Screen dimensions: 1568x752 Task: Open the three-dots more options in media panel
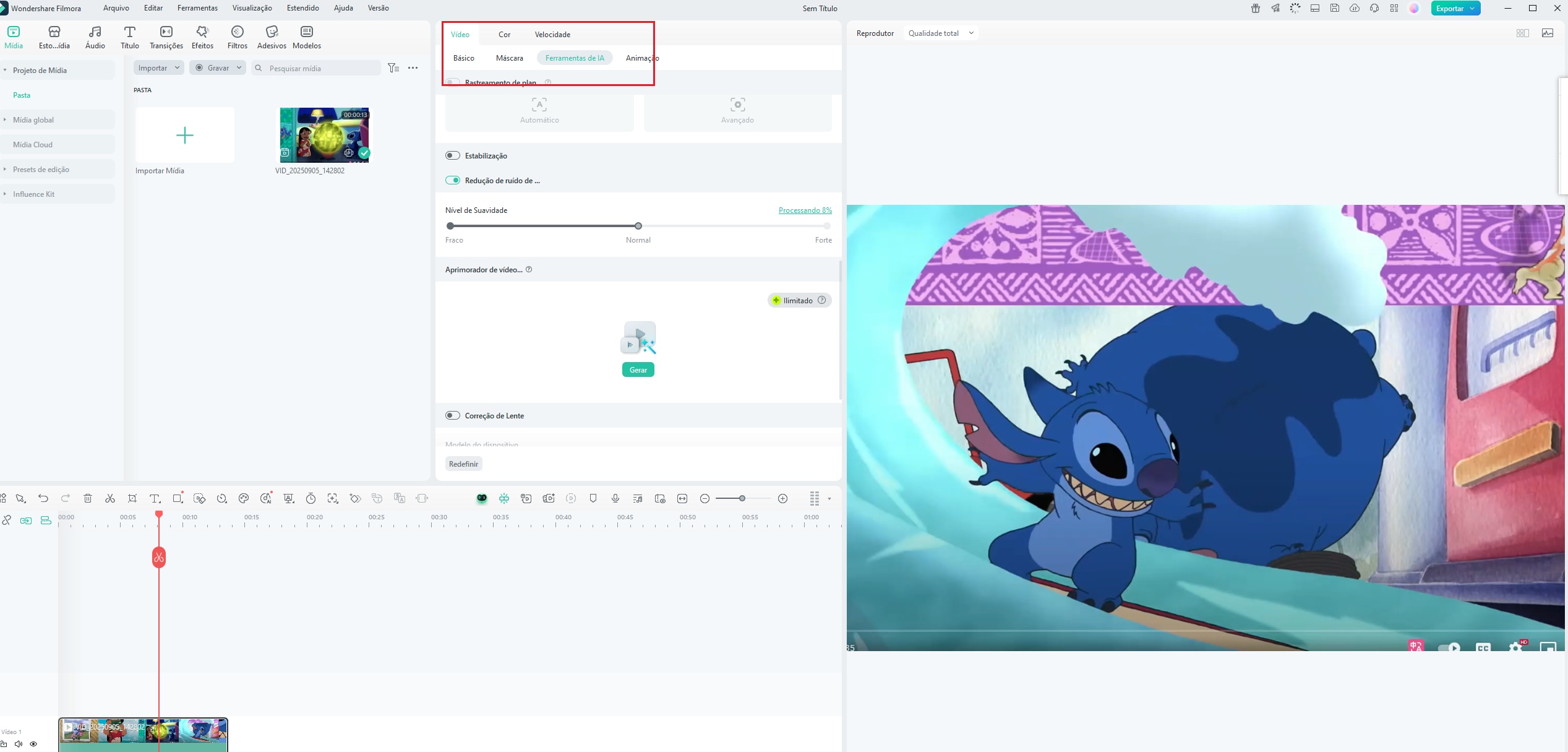tap(413, 68)
